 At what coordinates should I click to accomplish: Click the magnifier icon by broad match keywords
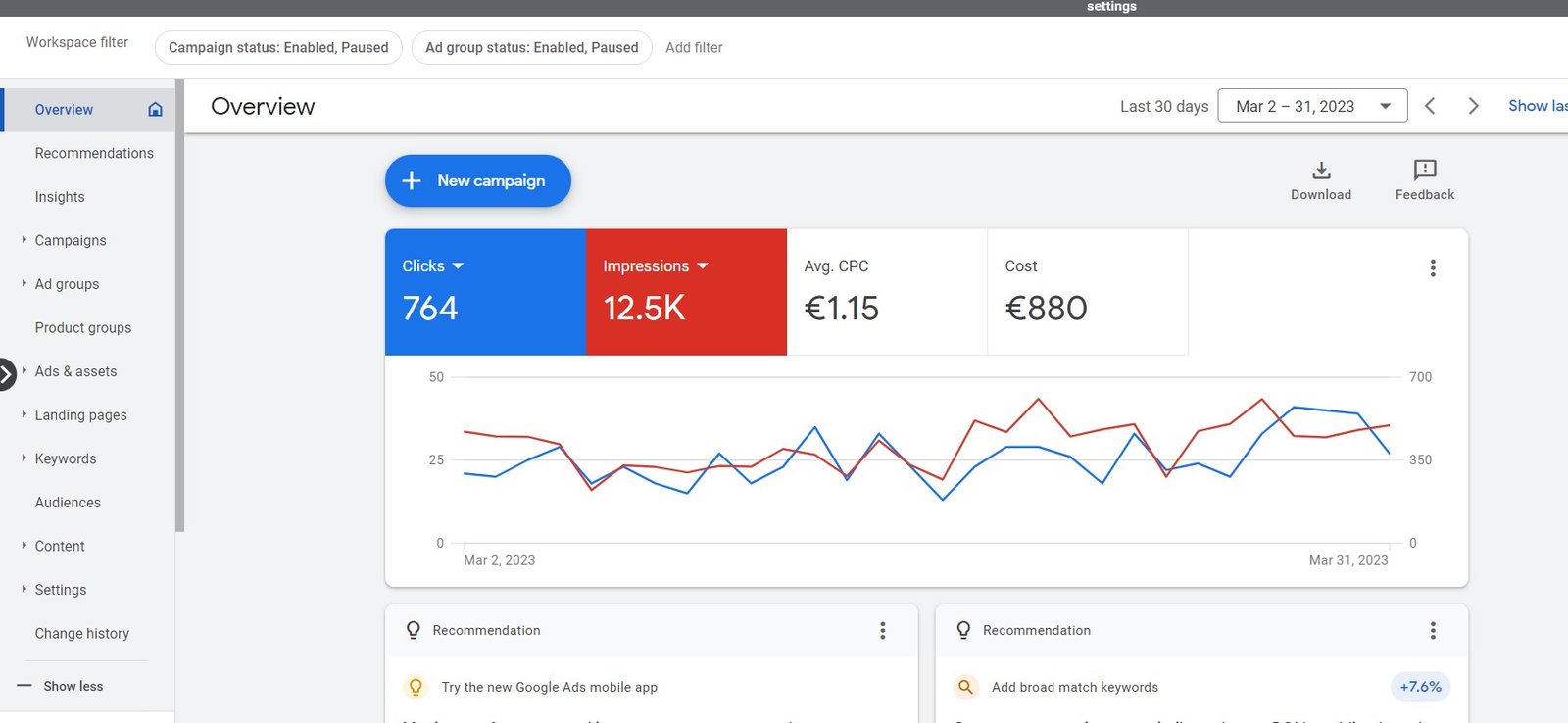(x=965, y=687)
